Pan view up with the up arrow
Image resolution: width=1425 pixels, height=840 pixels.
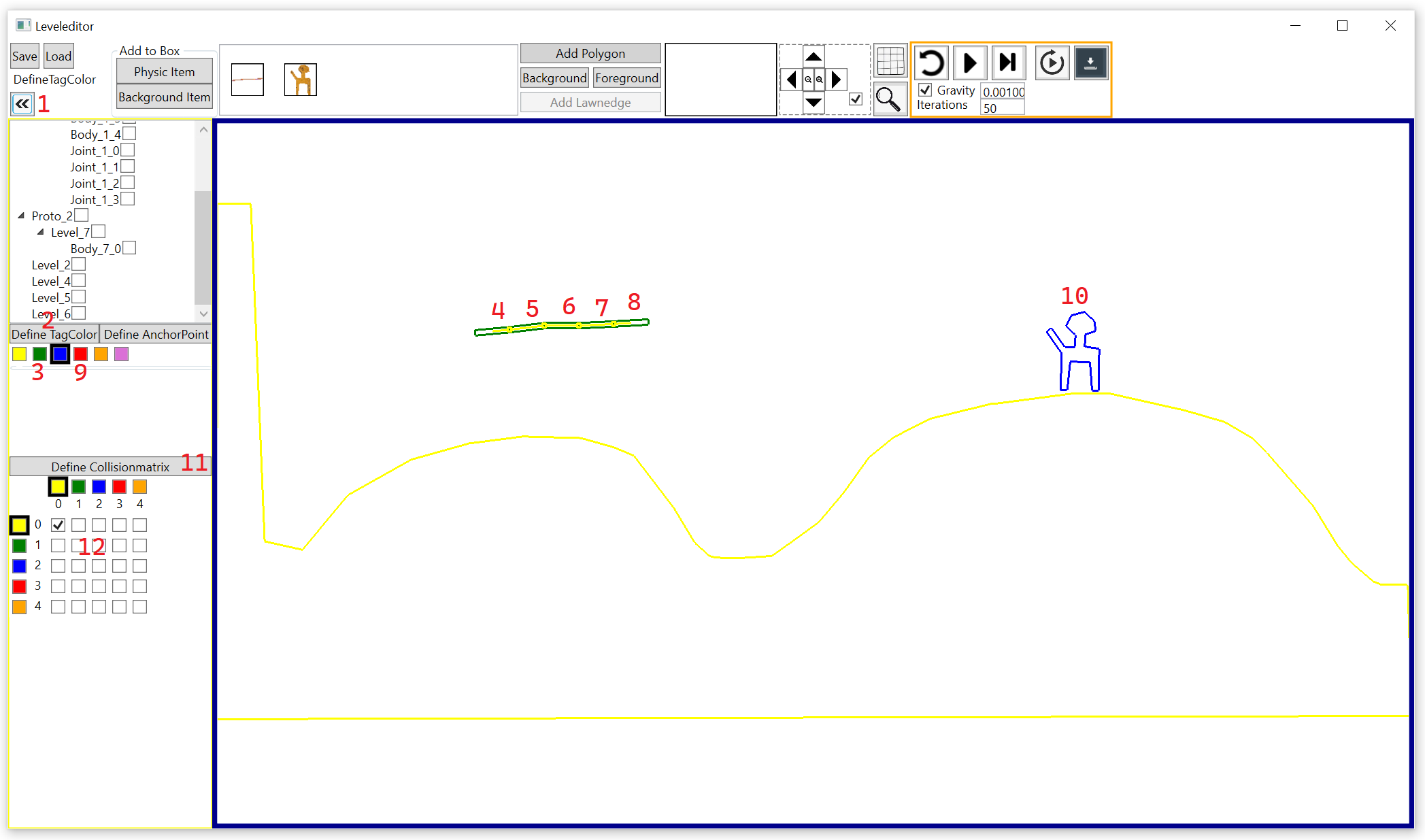[x=814, y=56]
